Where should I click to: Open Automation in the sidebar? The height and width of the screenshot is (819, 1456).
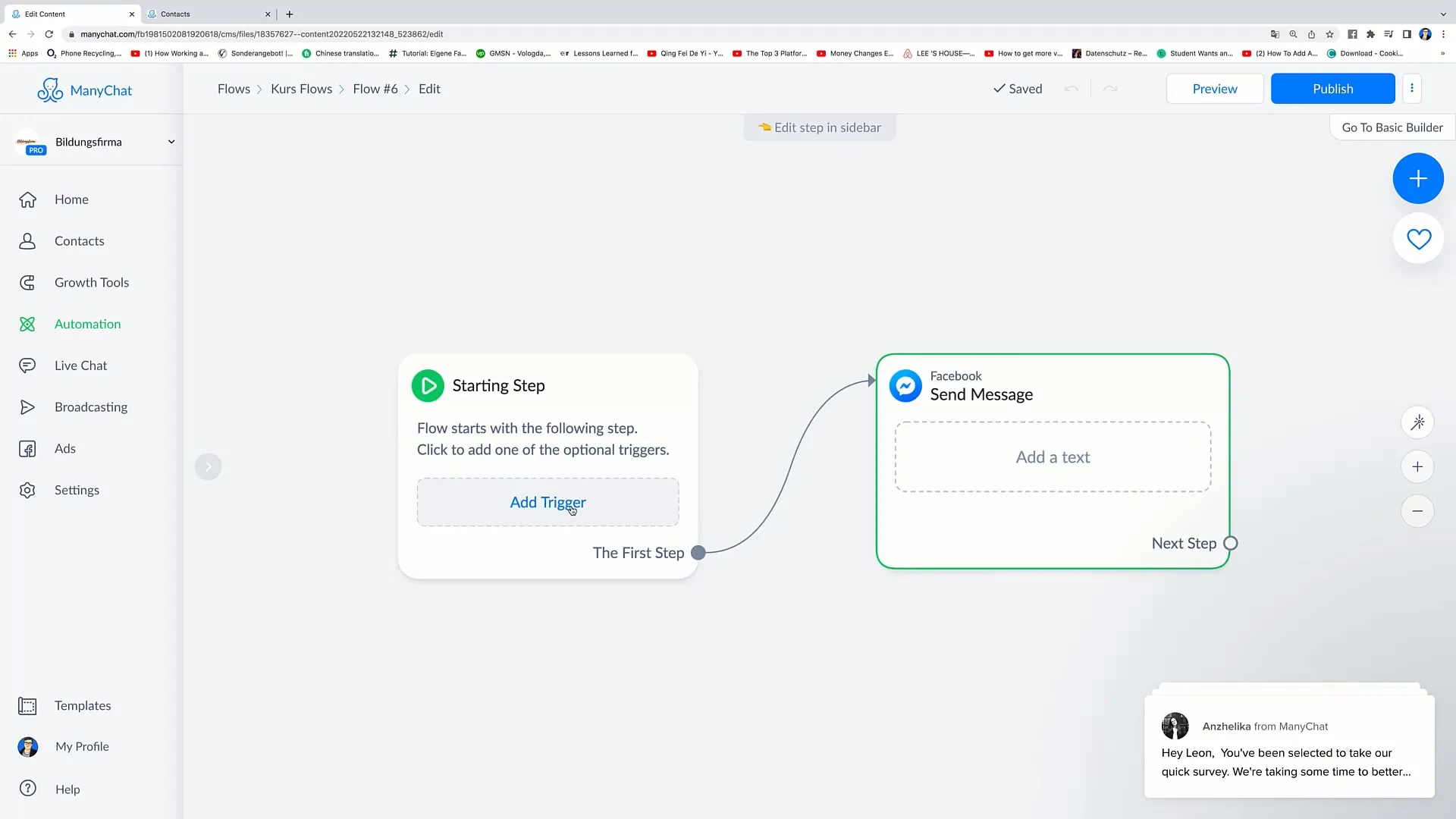point(87,324)
